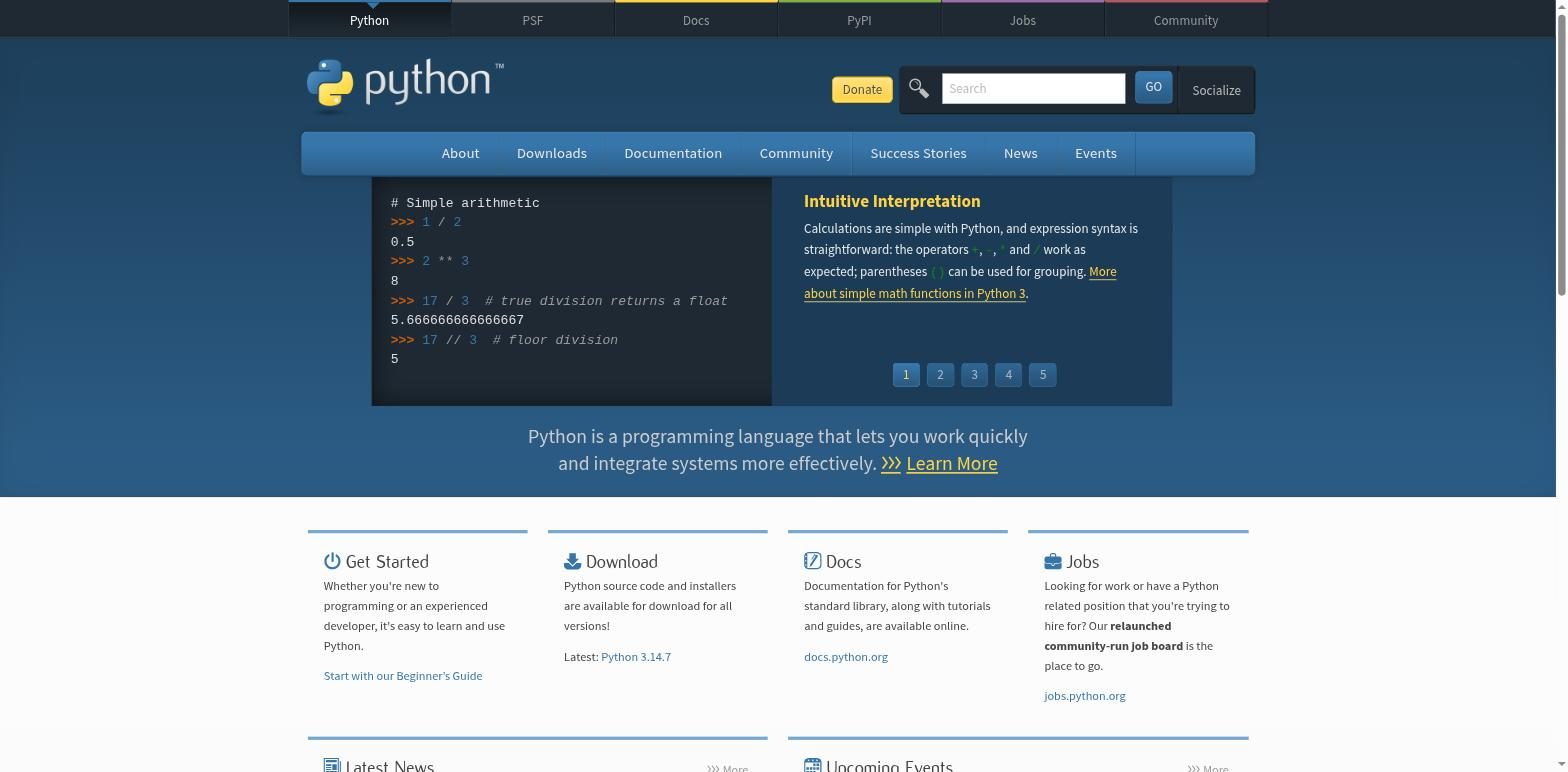
Task: Click the 5.666666666666667 output line
Action: coord(457,320)
